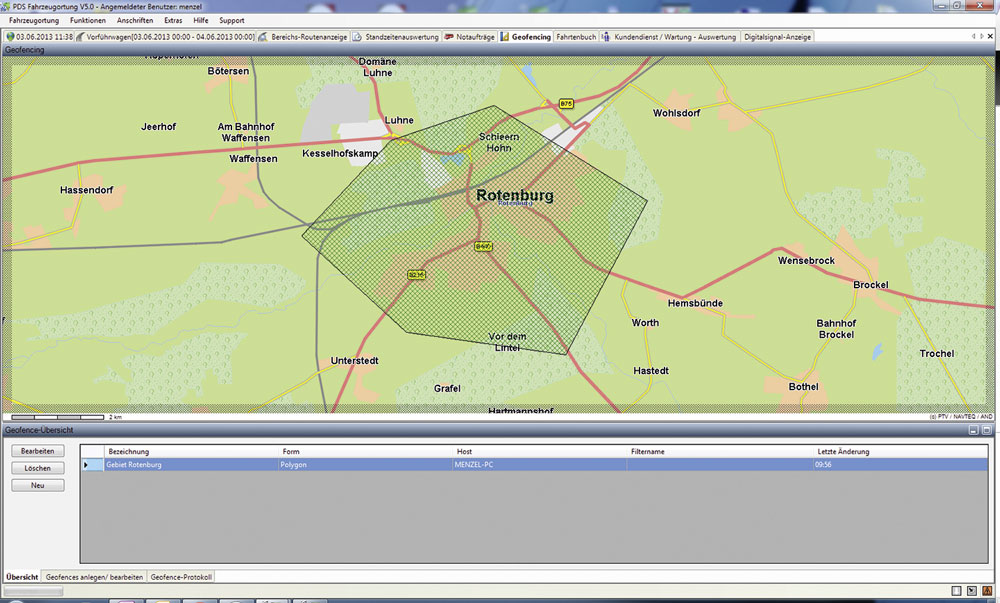Click the Trochel label on the map
The width and height of the screenshot is (1000, 603).
click(x=937, y=354)
